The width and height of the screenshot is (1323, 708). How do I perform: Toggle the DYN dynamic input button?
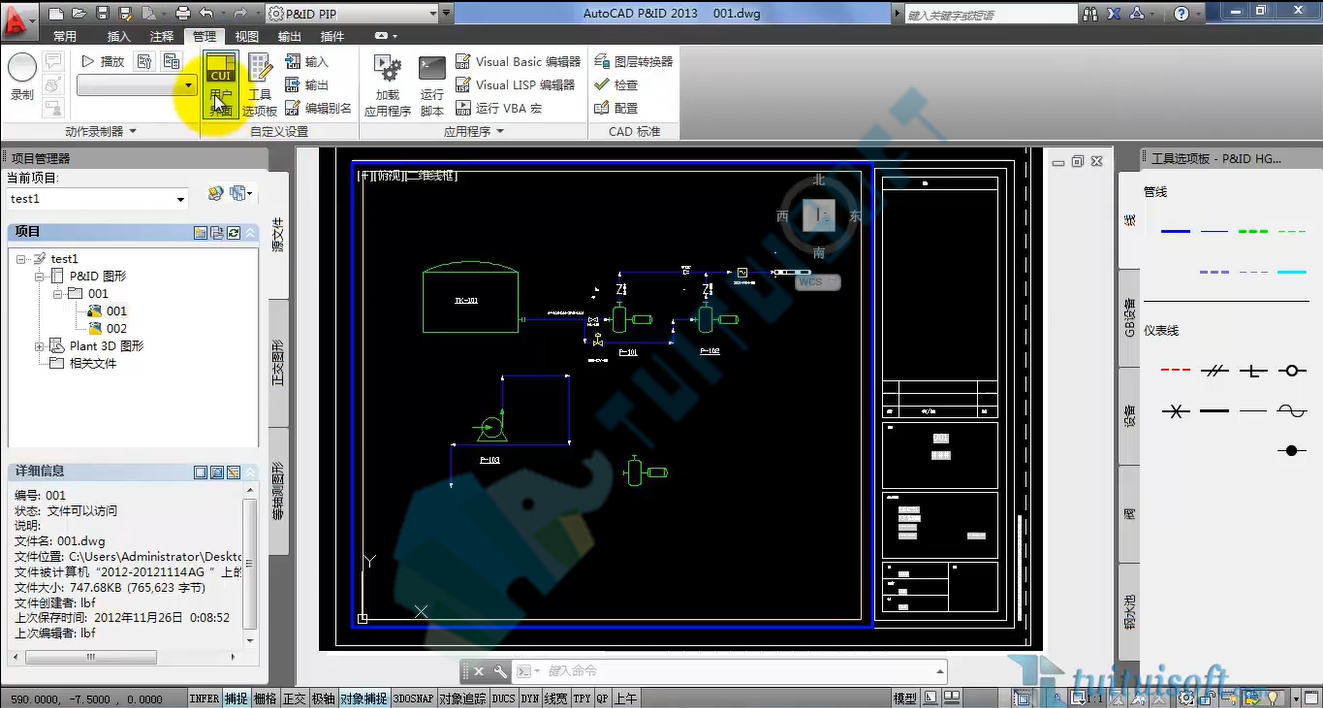530,698
